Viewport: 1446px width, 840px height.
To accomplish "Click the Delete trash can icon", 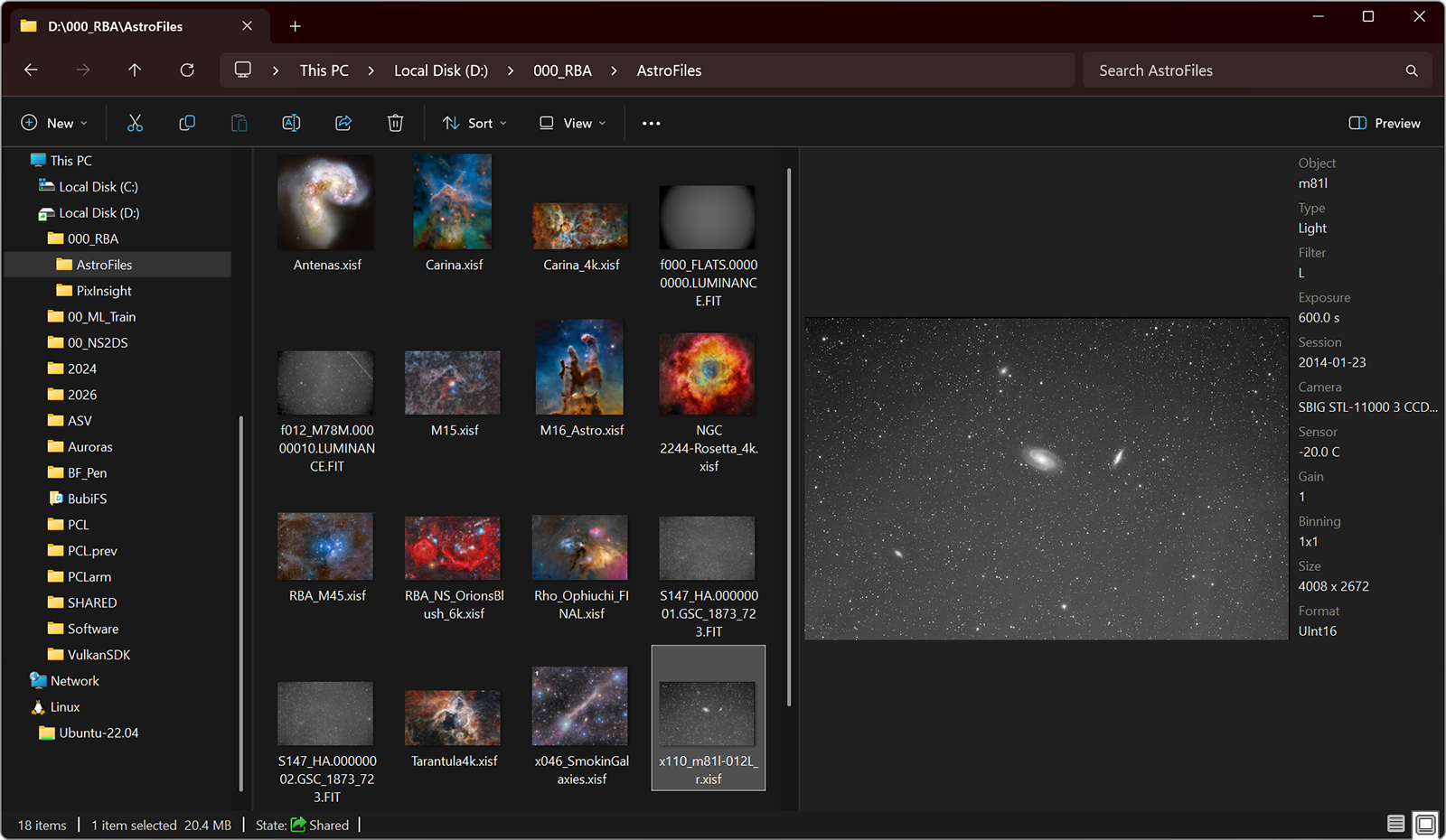I will (x=395, y=123).
